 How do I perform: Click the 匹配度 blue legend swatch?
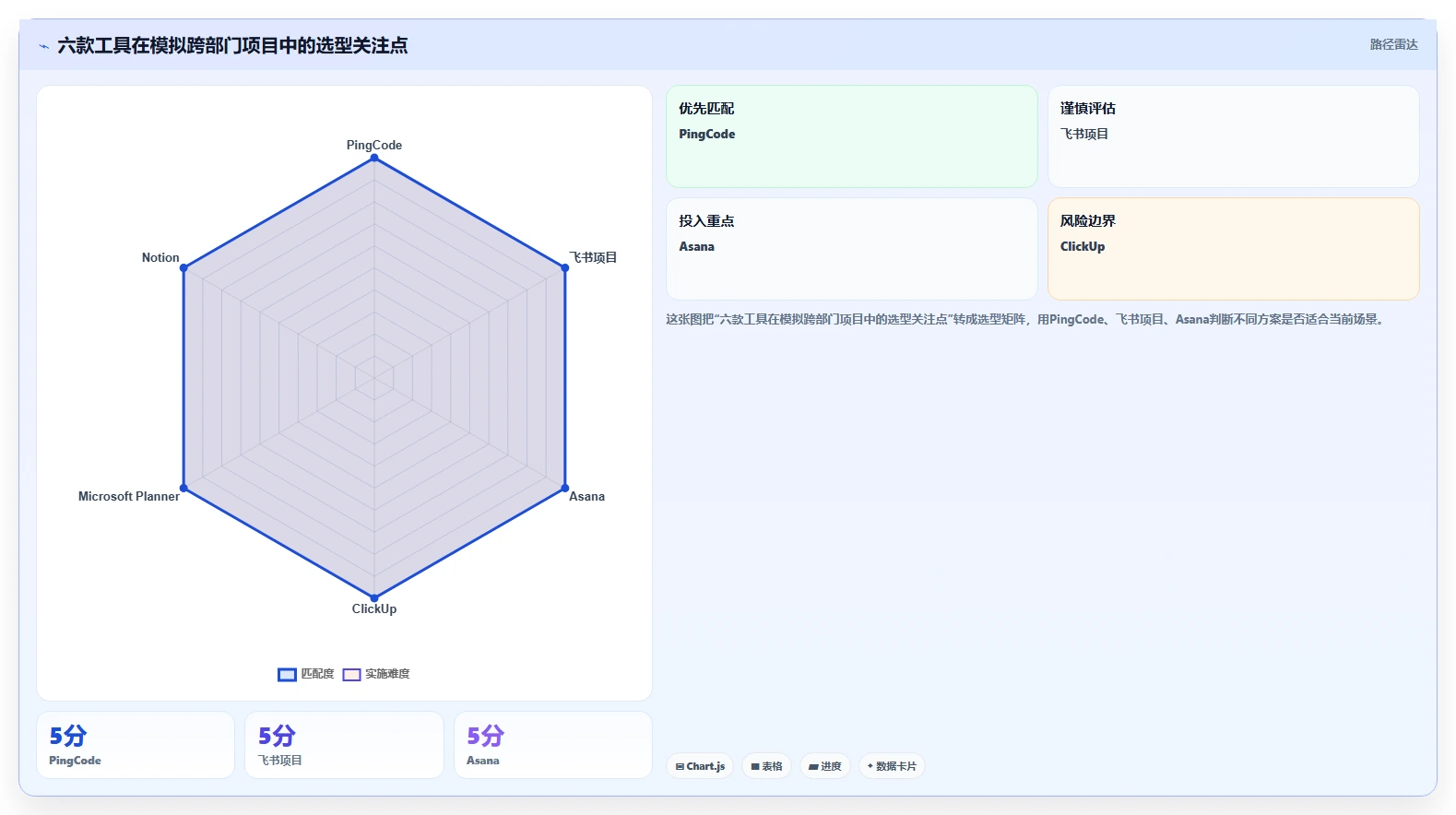(x=287, y=674)
